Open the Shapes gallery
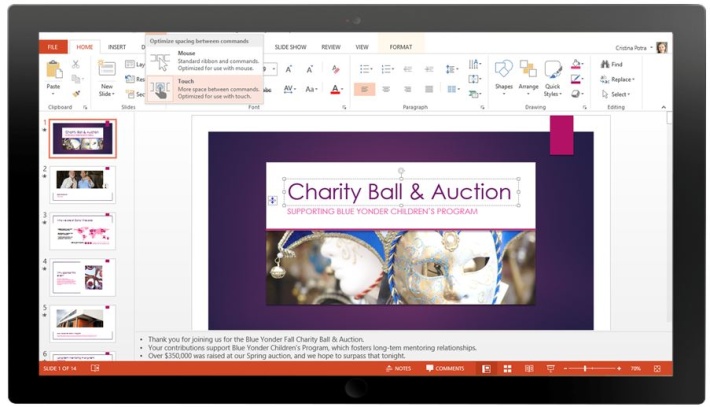This screenshot has width=710, height=407. pos(503,73)
